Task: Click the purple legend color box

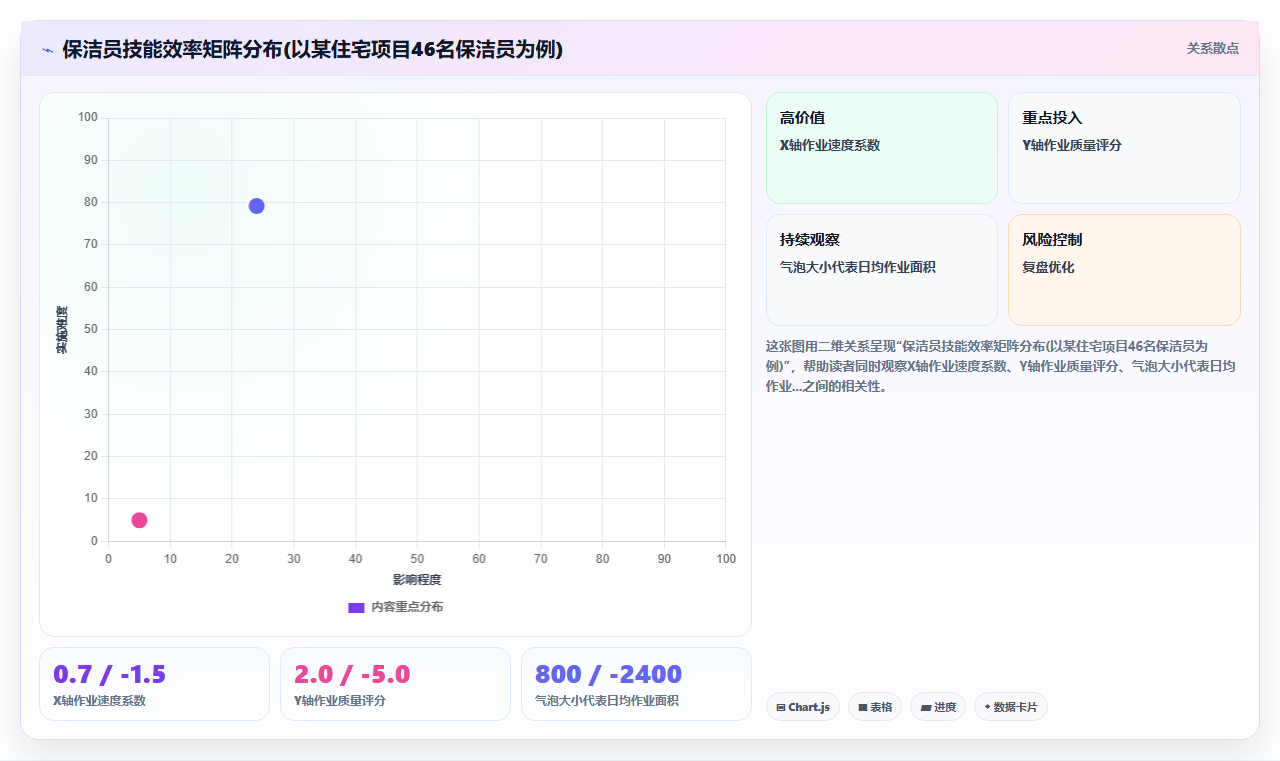Action: (356, 607)
